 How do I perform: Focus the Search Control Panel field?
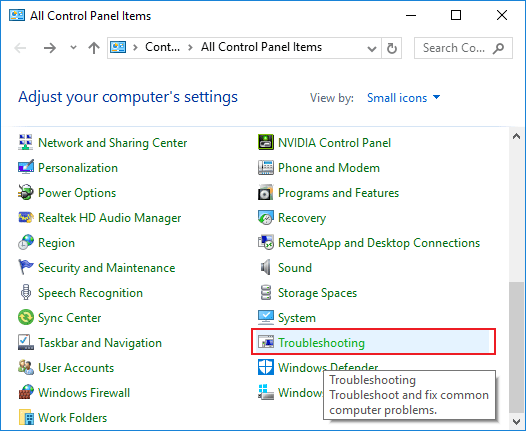click(463, 48)
